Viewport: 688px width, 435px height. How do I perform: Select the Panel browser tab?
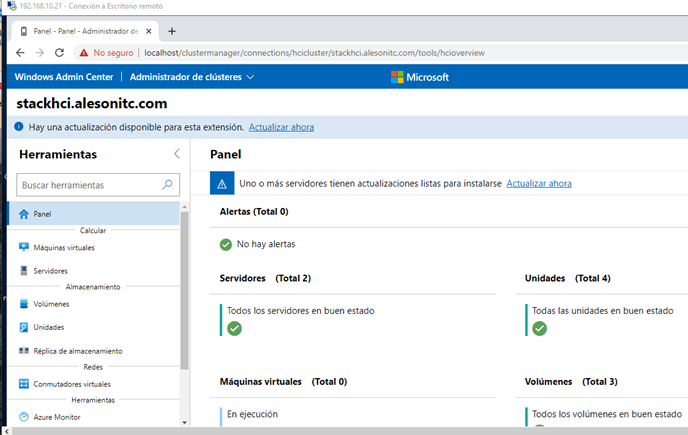pyautogui.click(x=85, y=31)
